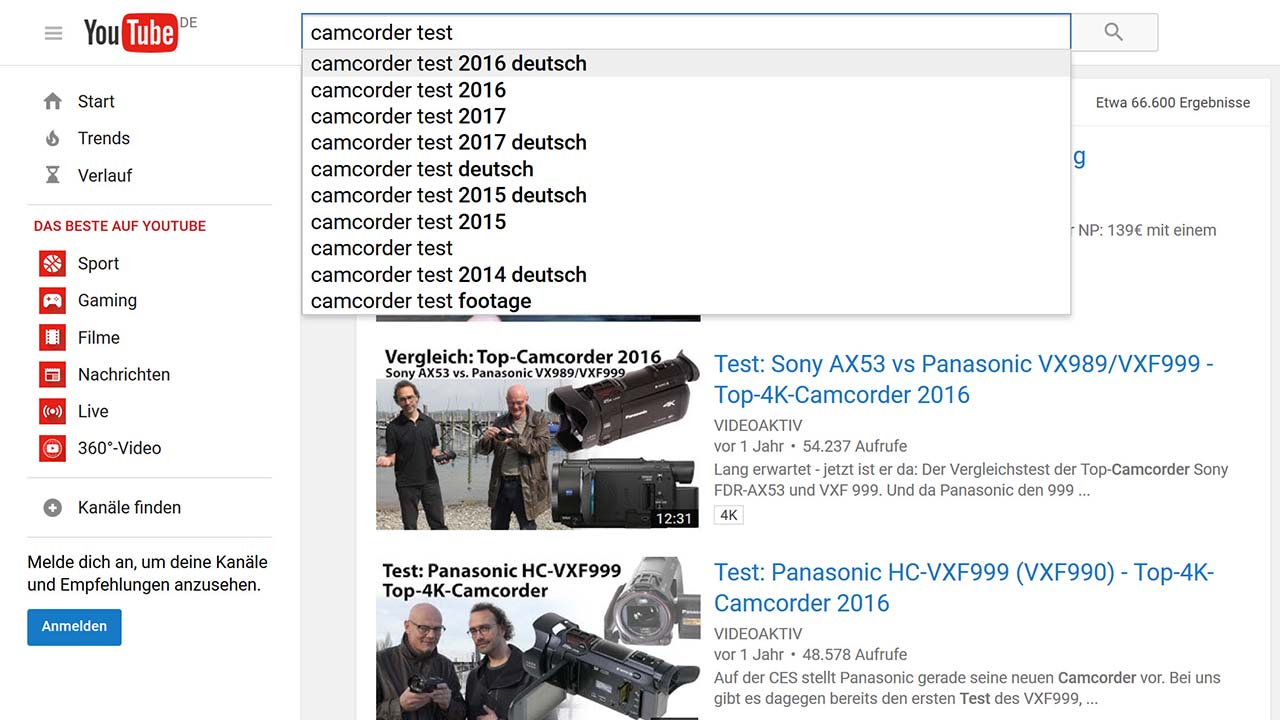Open the 360°-Video category

click(118, 448)
